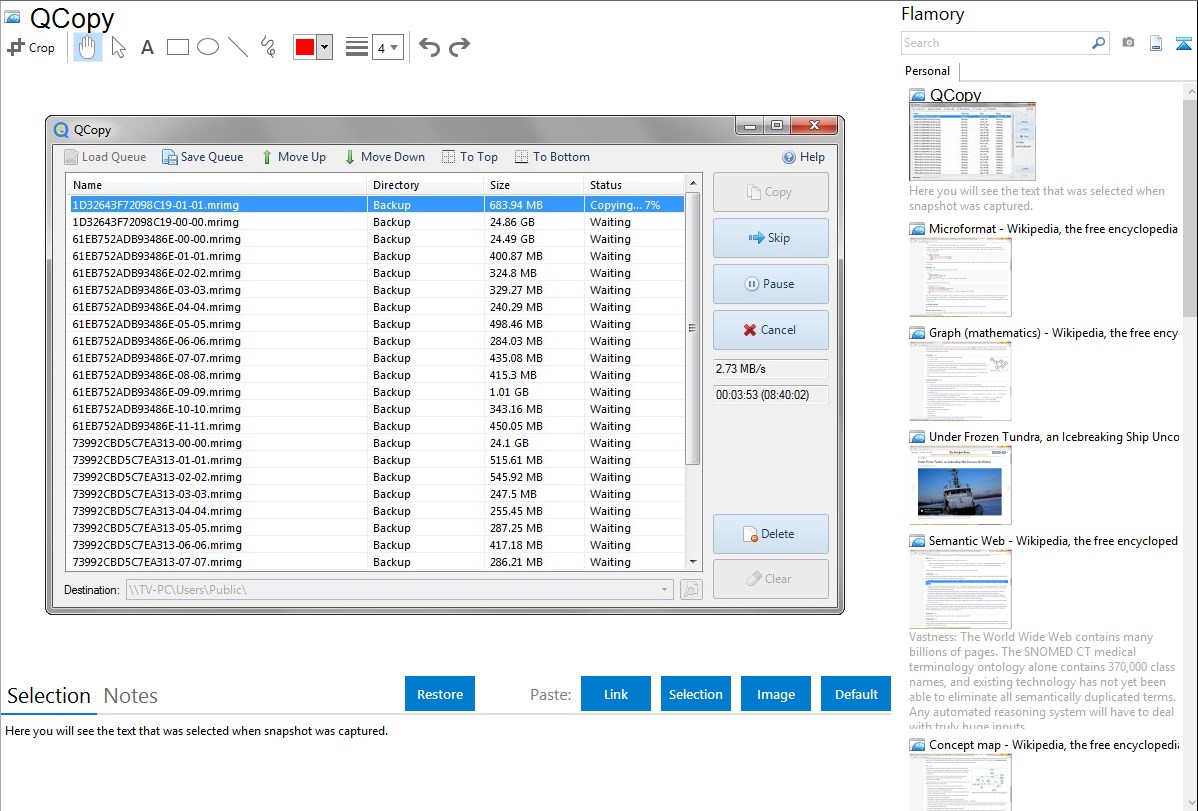
Task: Click queue list scrollbar down arrow
Action: pos(693,562)
